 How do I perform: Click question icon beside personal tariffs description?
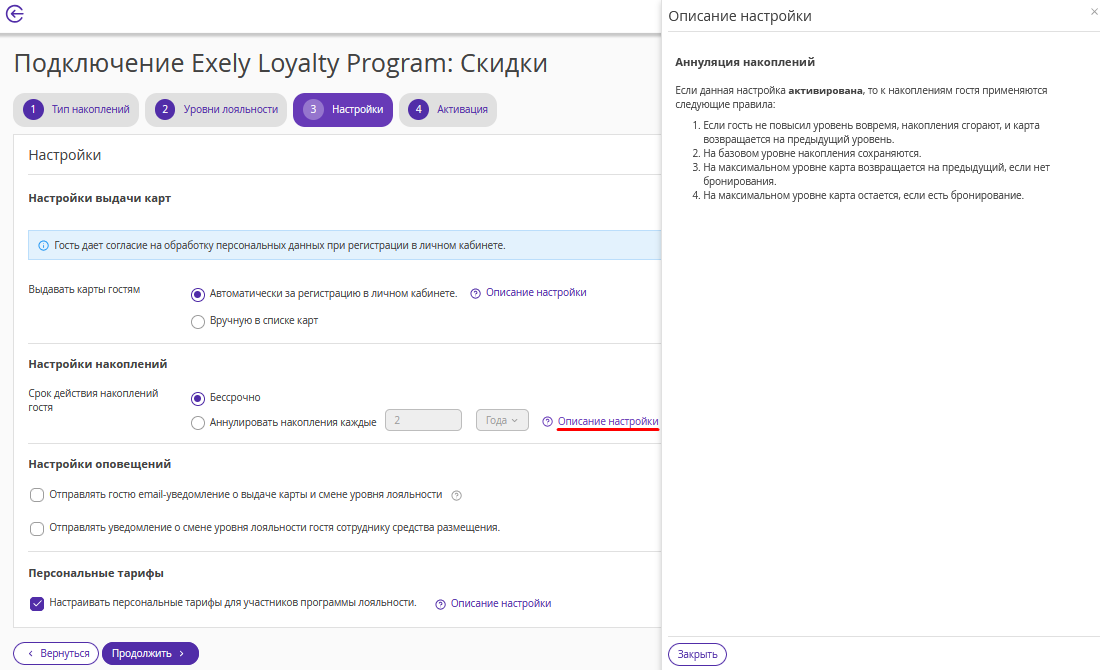(440, 604)
